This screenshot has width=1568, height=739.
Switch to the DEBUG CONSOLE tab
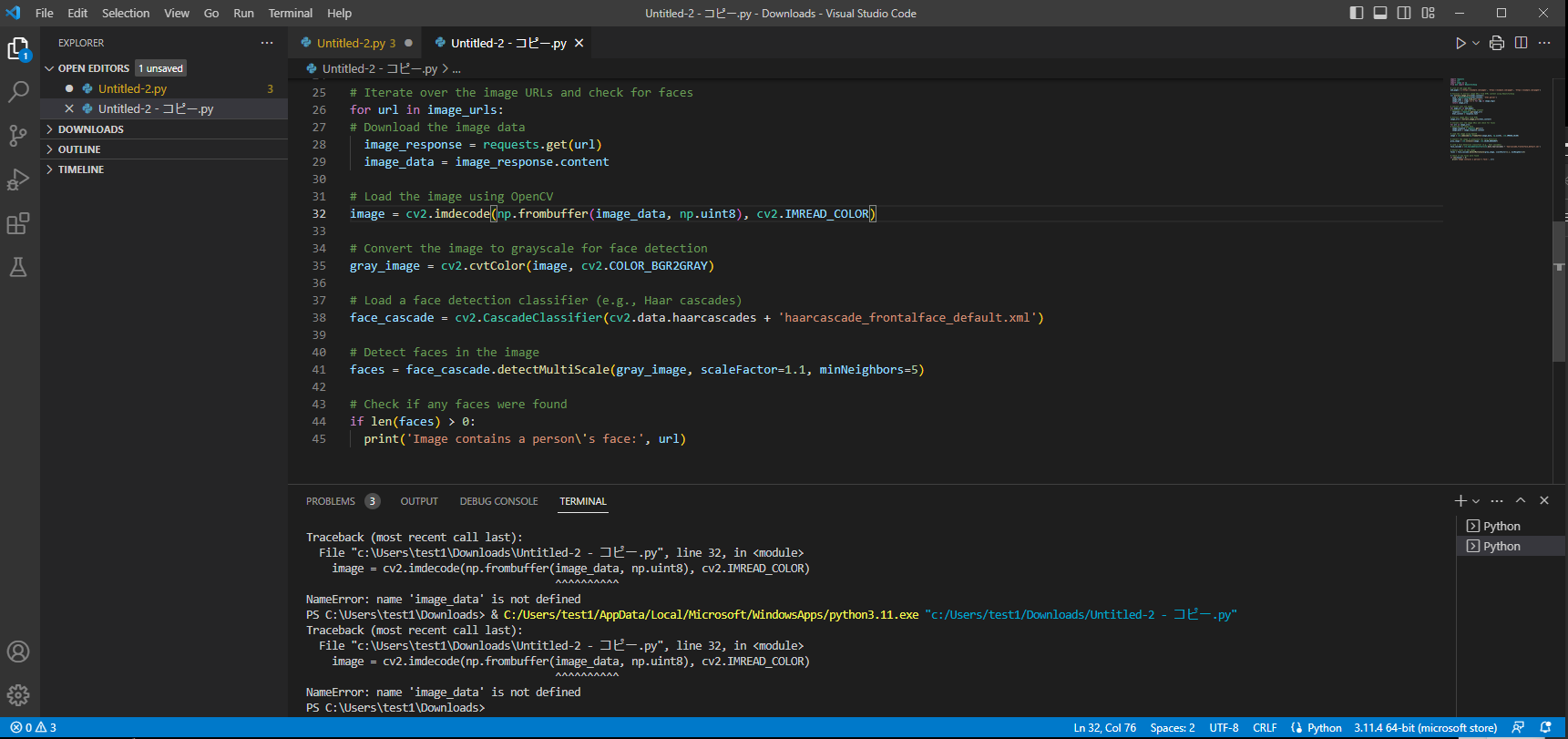[x=498, y=501]
